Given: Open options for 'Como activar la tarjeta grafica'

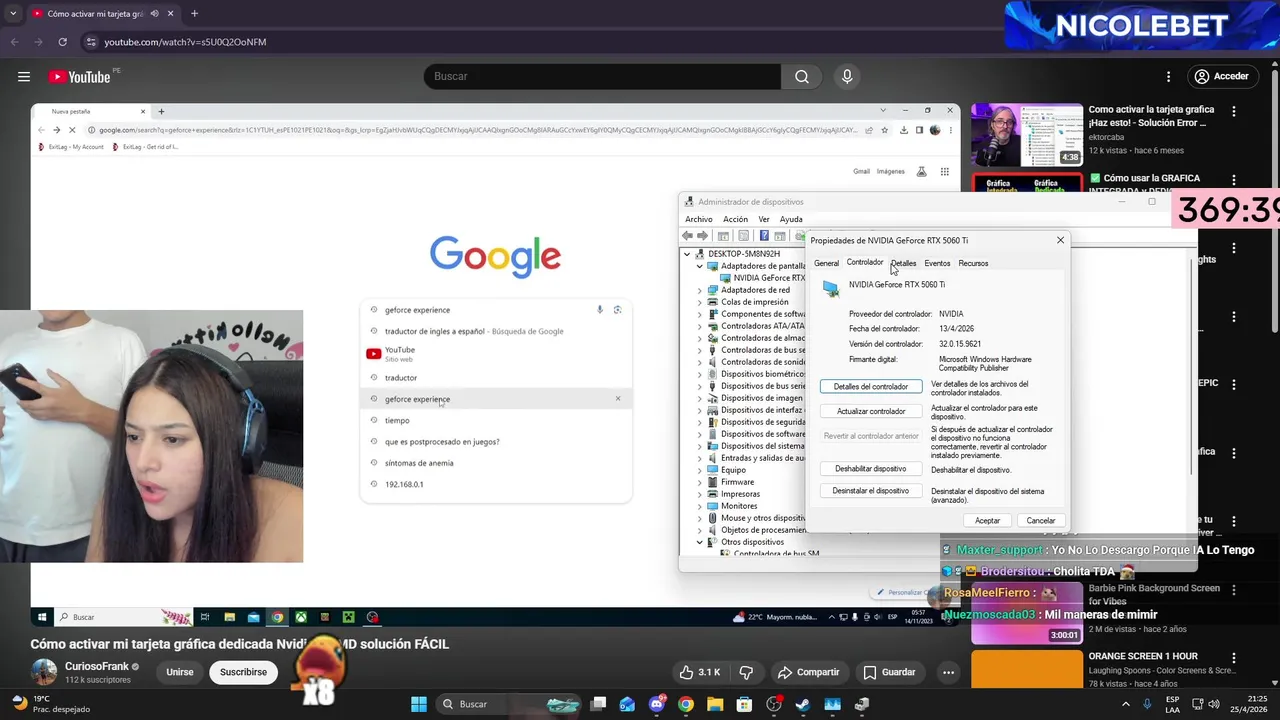Looking at the screenshot, I should pyautogui.click(x=1234, y=111).
